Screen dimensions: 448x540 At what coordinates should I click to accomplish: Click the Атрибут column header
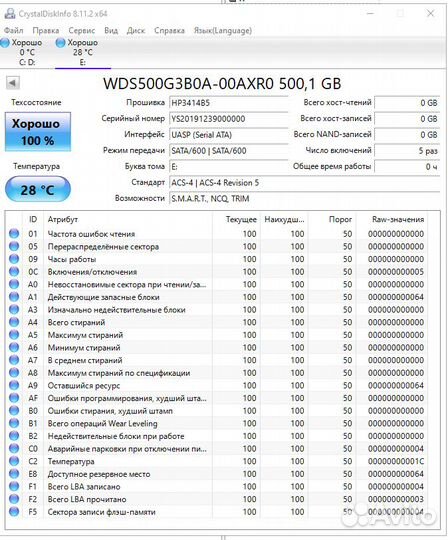[127, 219]
